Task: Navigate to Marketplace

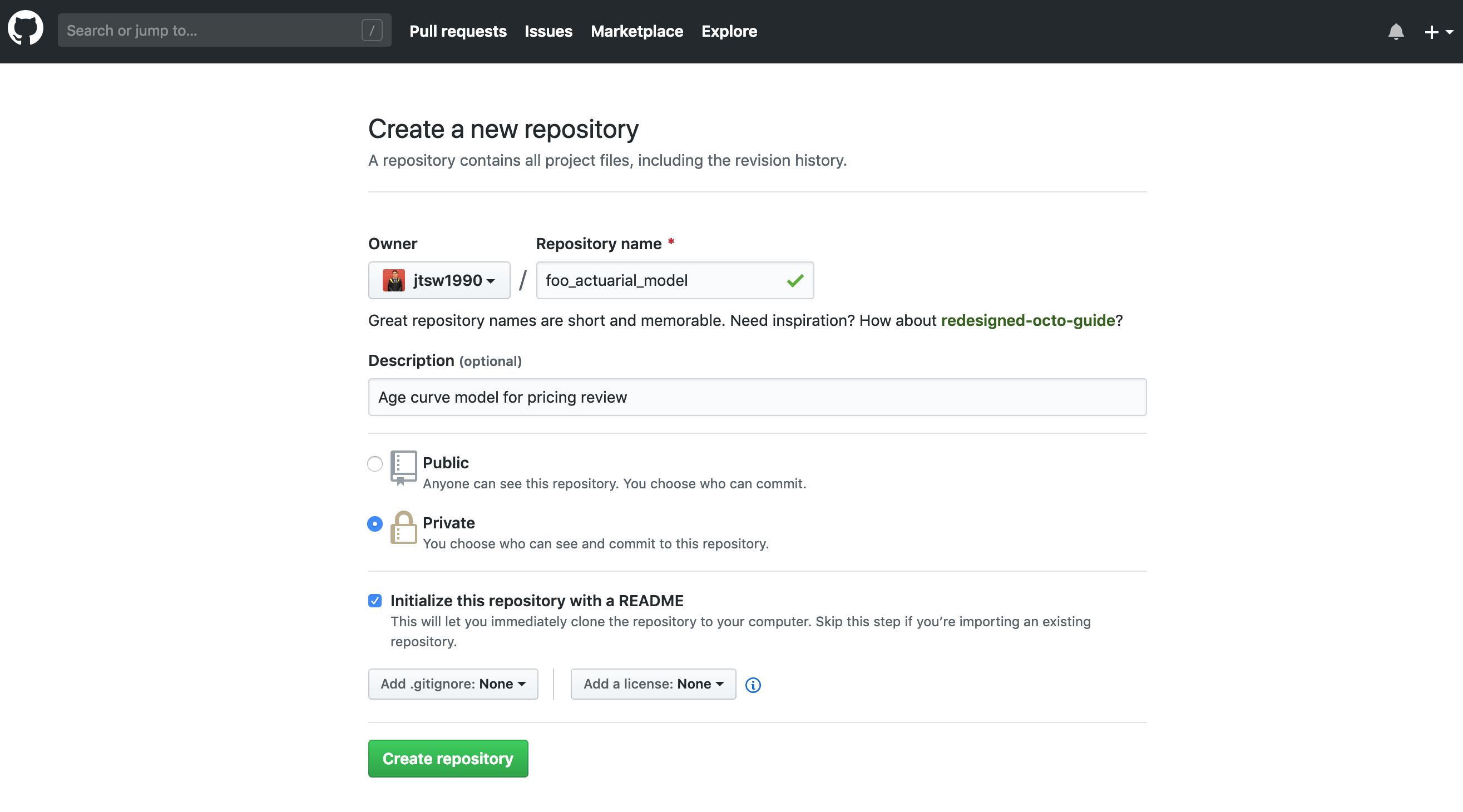Action: pyautogui.click(x=636, y=31)
